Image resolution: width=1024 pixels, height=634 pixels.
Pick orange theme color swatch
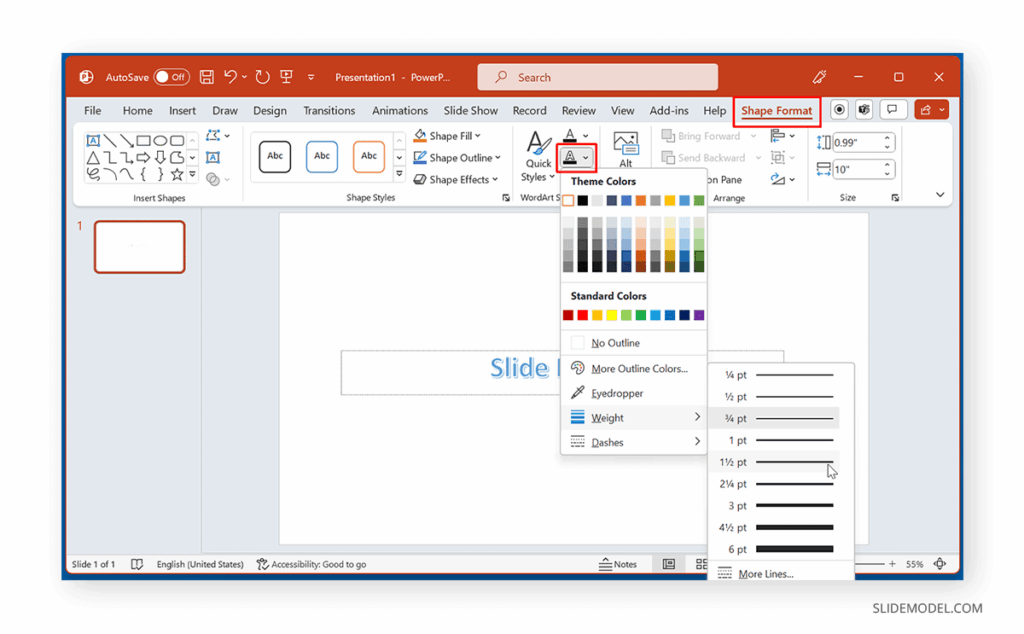(x=641, y=200)
